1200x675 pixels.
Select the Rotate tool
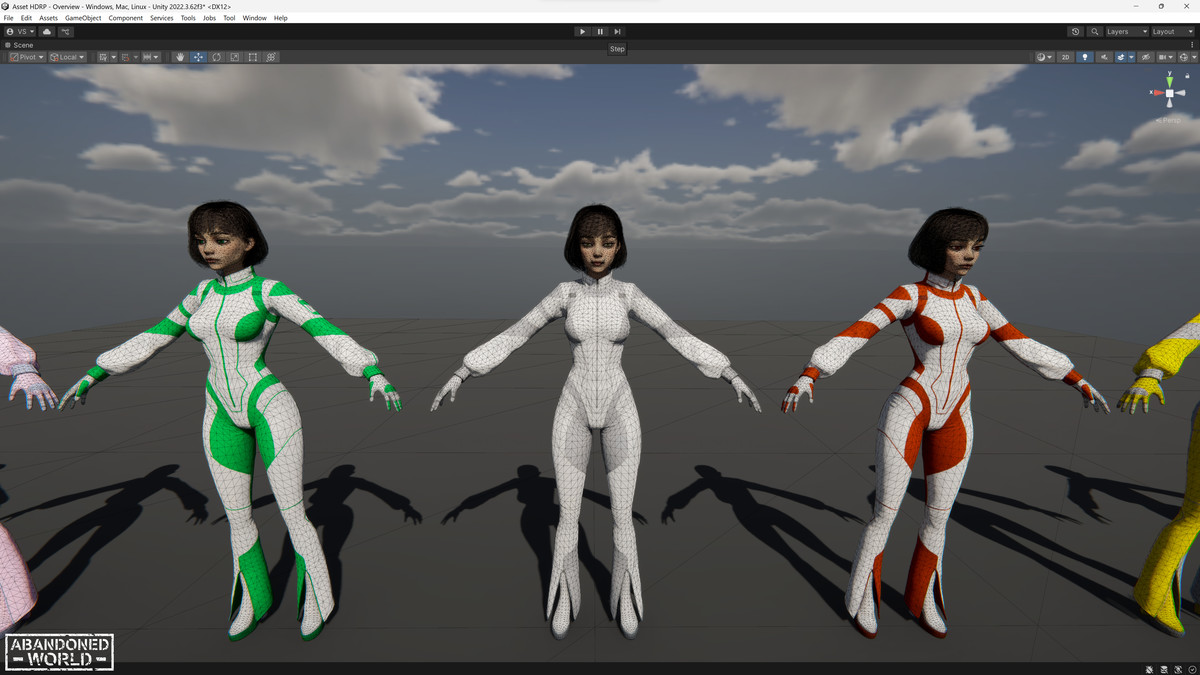pos(216,57)
